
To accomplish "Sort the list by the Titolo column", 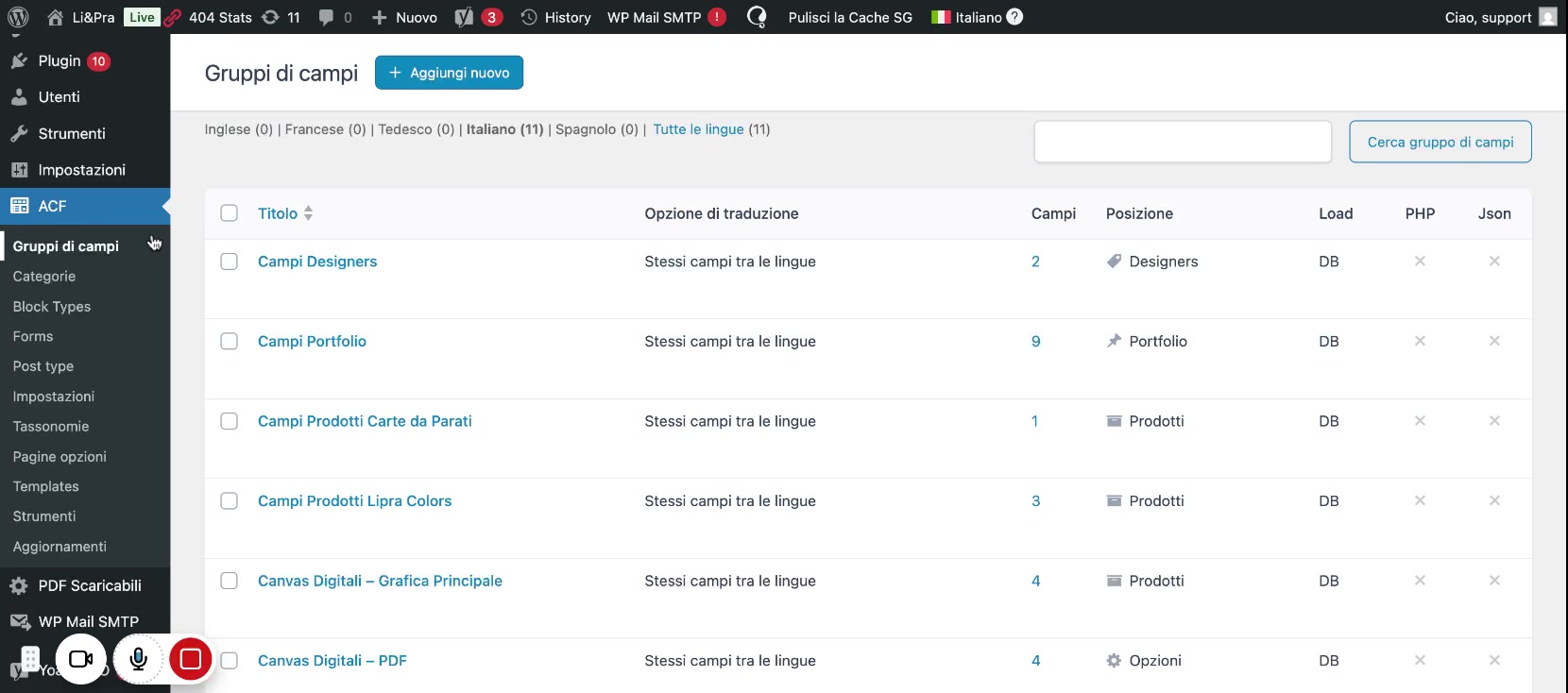I will 278,213.
